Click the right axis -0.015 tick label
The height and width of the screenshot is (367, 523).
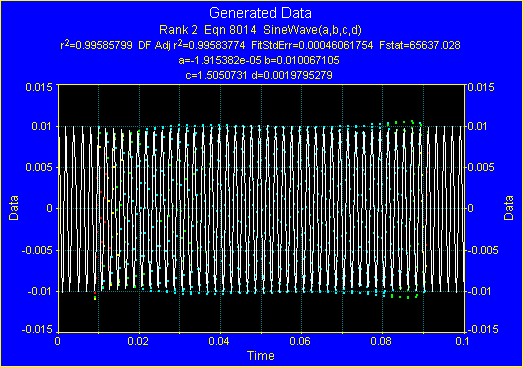click(483, 329)
